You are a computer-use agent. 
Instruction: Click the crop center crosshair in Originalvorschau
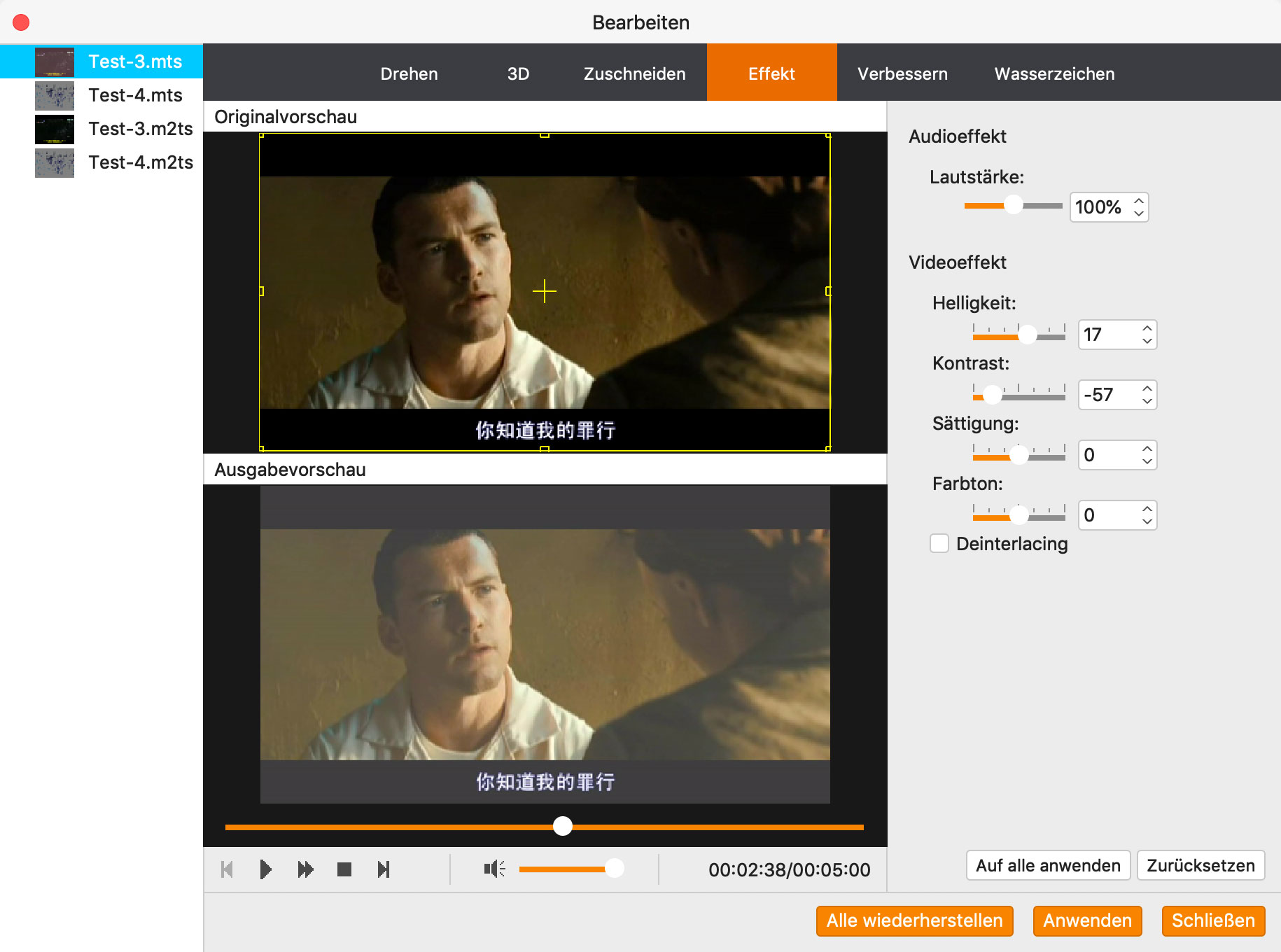click(x=544, y=291)
